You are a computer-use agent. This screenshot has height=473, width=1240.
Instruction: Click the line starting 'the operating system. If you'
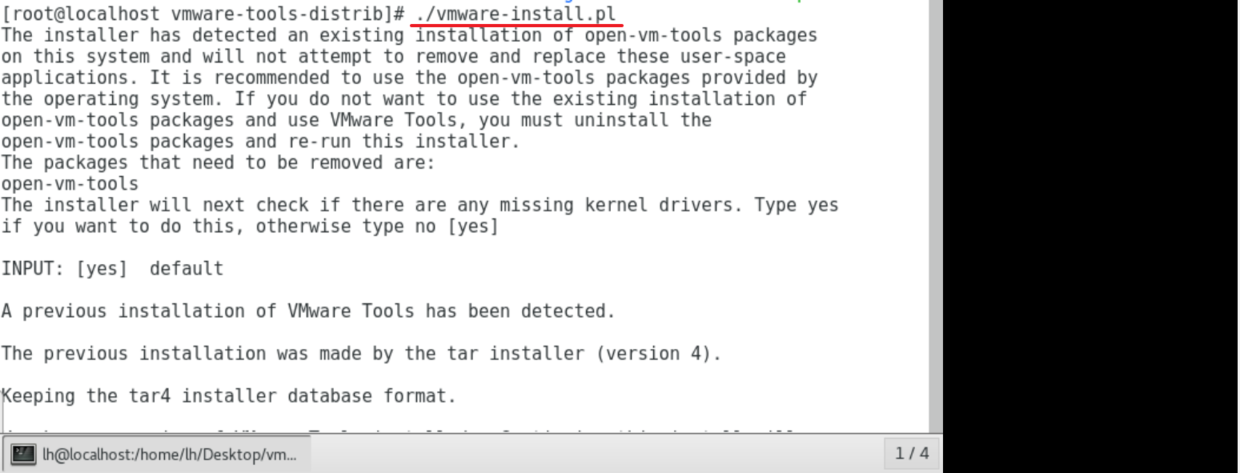[x=404, y=99]
